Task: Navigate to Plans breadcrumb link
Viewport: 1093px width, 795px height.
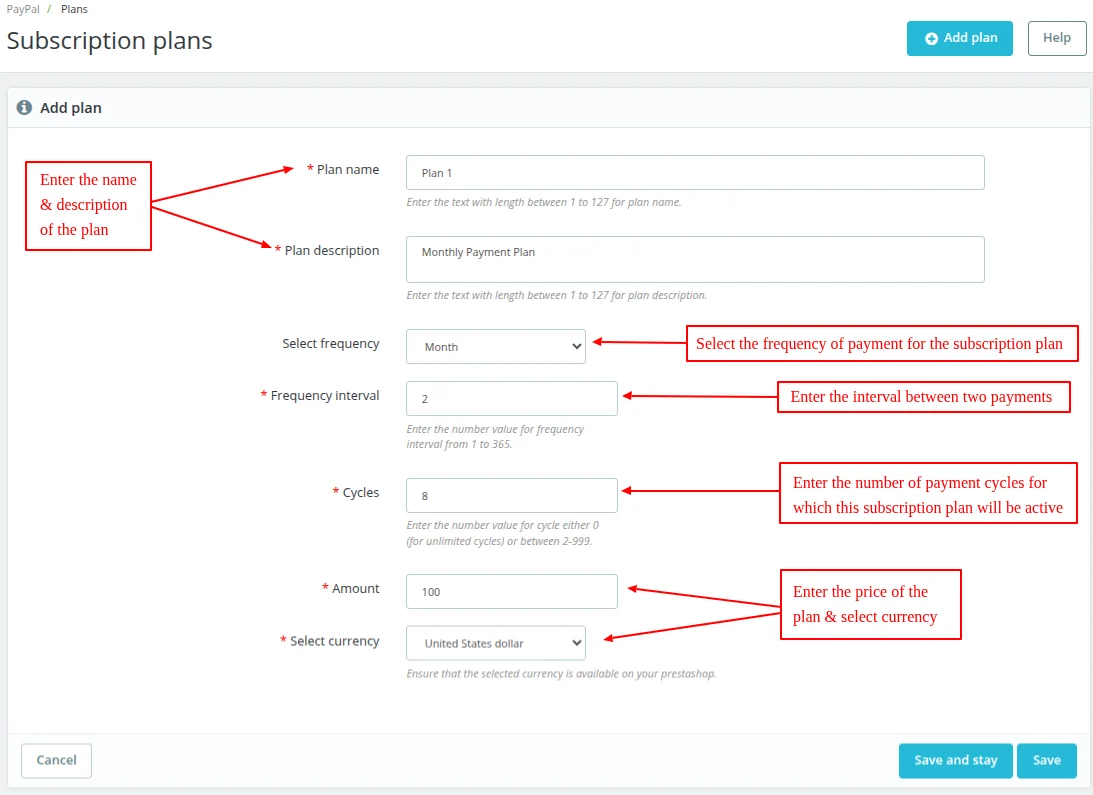Action: coord(74,9)
